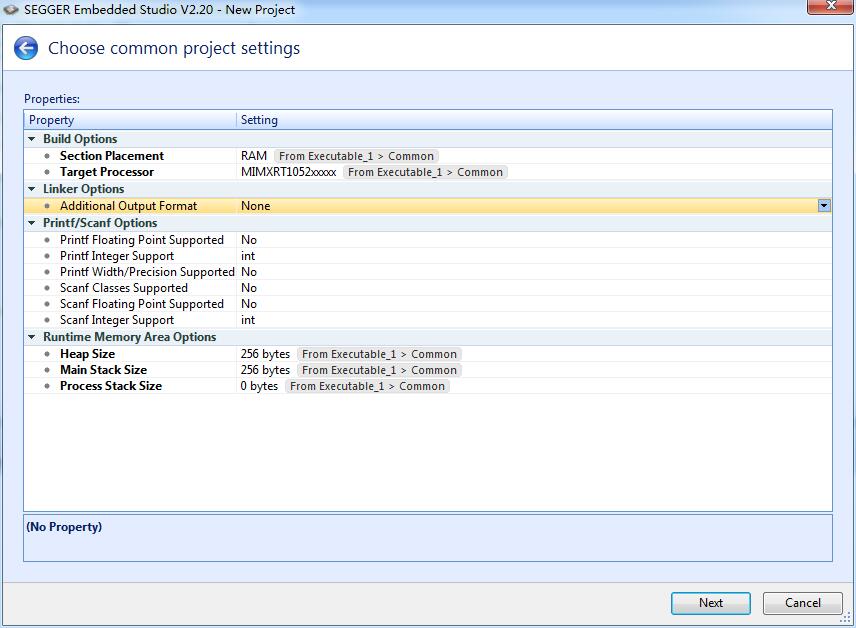
Task: Select Printf Integer Support property
Action: click(x=117, y=256)
